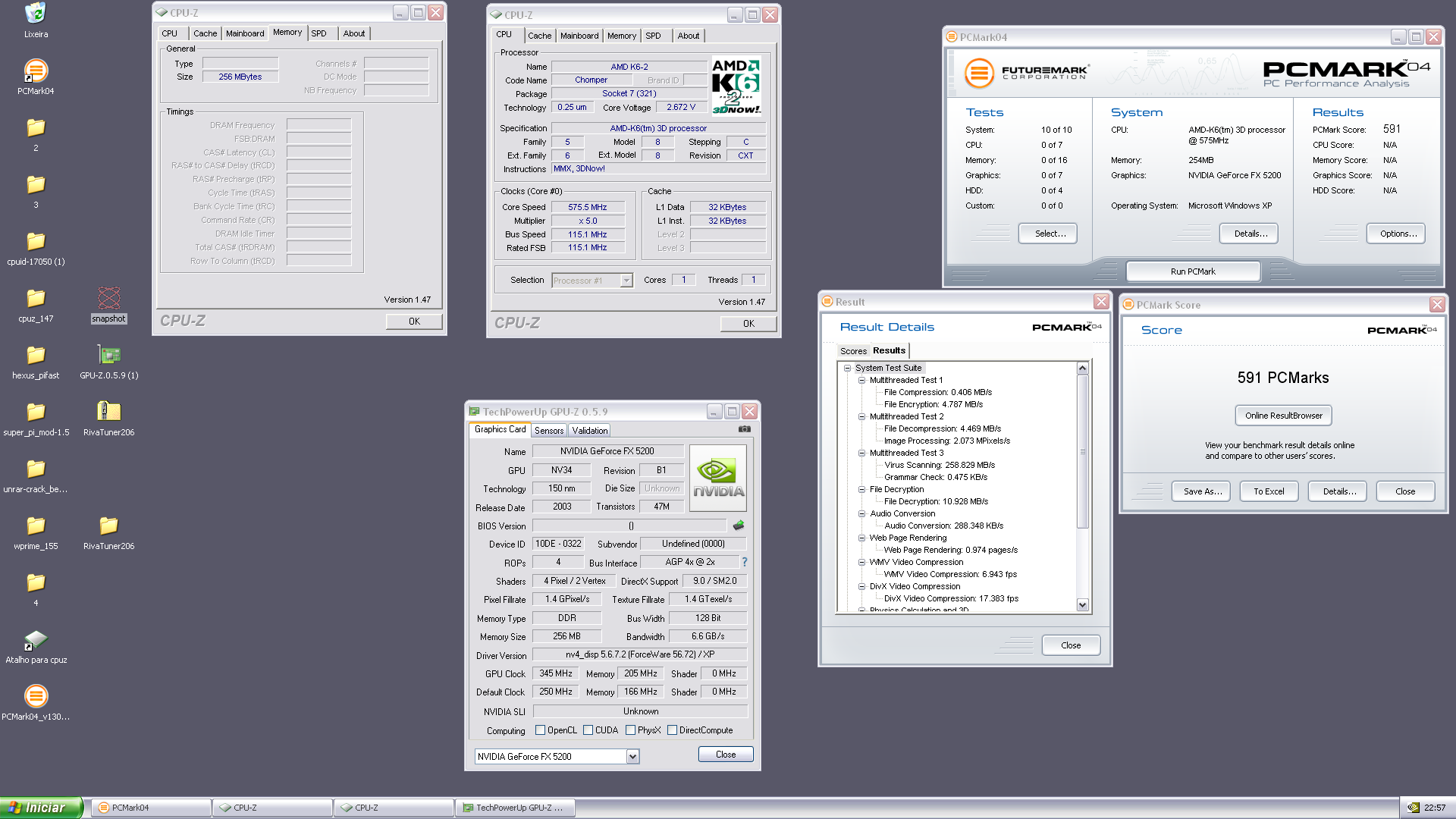Collapse the Multithreaded Test 1 node
The height and width of the screenshot is (819, 1456).
tap(862, 380)
